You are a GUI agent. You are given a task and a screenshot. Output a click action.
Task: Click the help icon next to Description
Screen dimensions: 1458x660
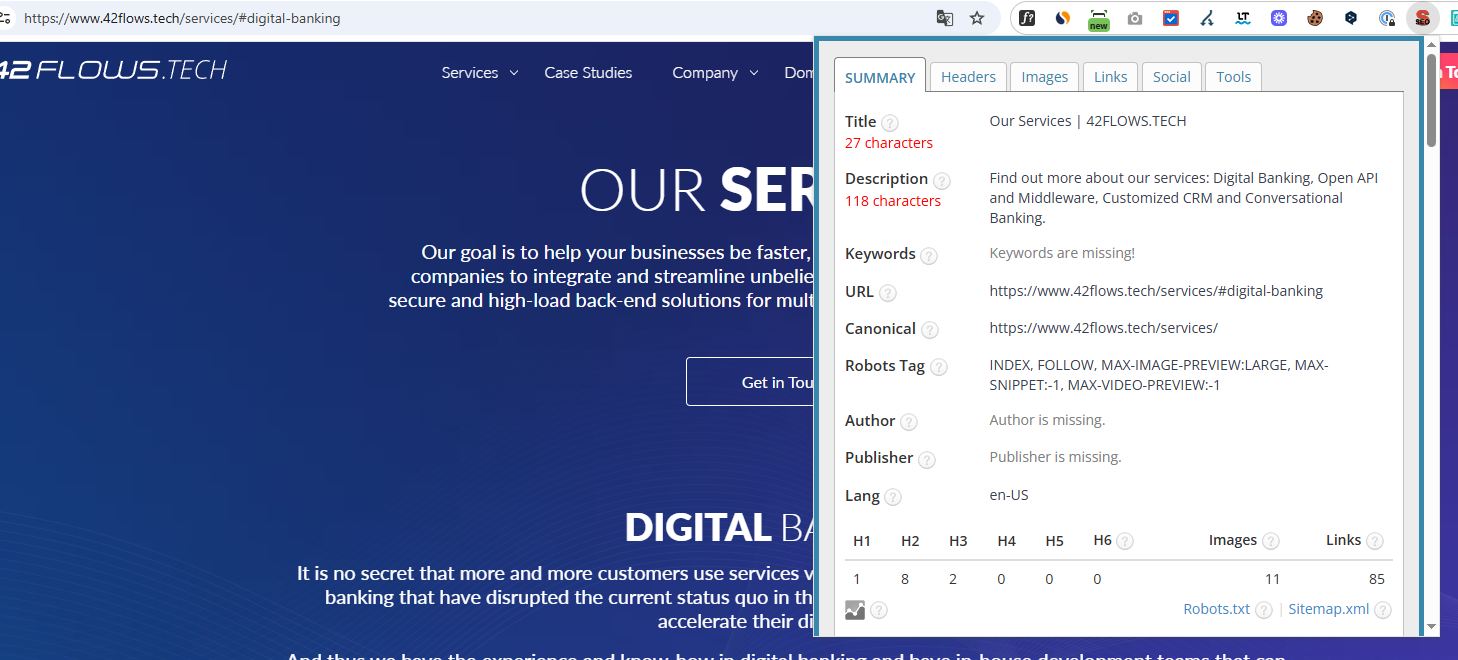tap(942, 181)
